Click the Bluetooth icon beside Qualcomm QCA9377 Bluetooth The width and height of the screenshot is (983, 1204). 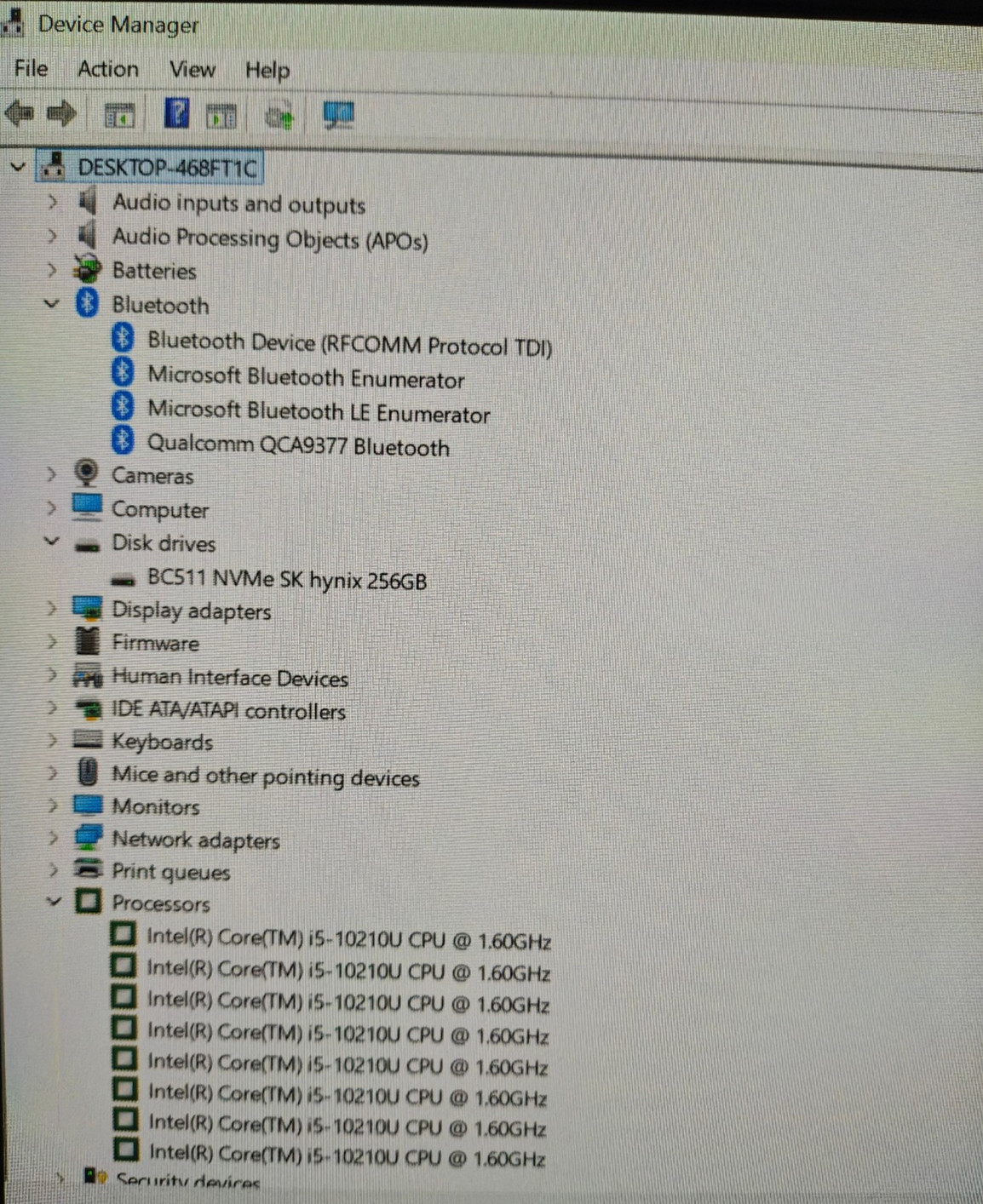[123, 441]
